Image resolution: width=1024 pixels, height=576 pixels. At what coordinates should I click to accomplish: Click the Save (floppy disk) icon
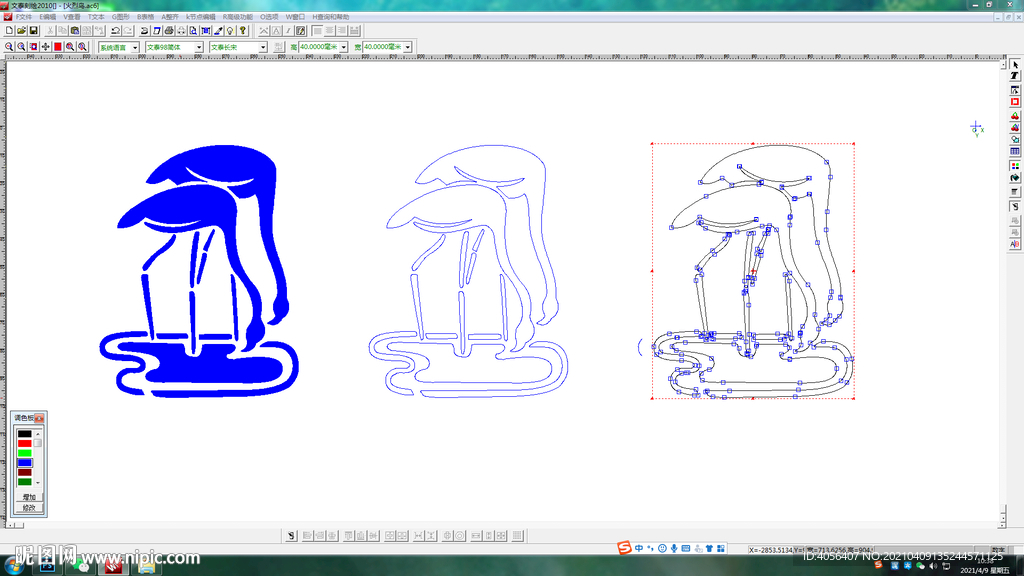tap(33, 31)
